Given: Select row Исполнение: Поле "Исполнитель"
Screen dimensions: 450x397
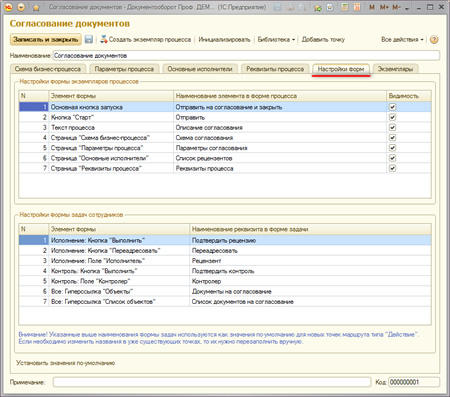Looking at the screenshot, I should 225,261.
